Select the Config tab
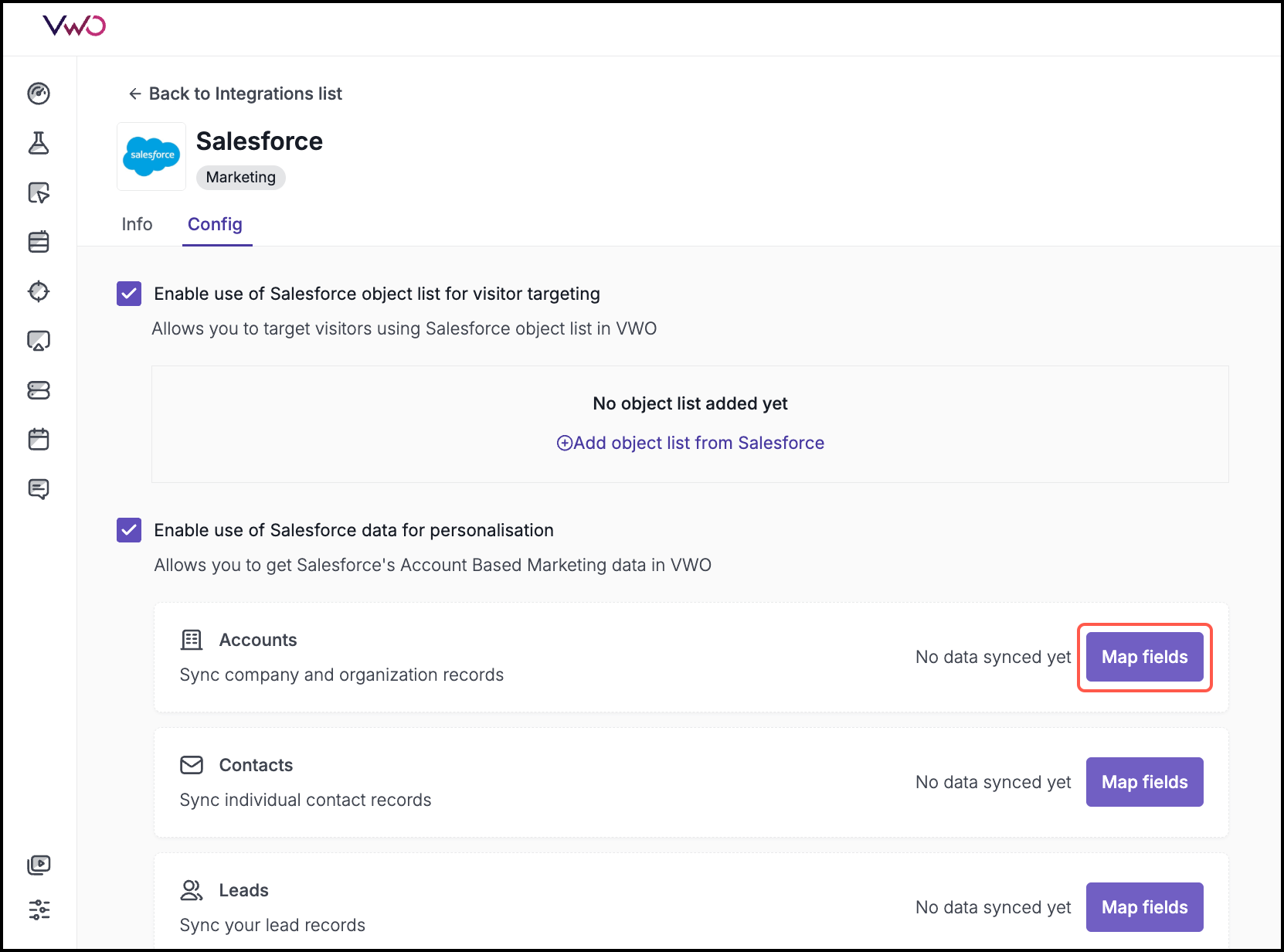Viewport: 1284px width, 952px height. point(216,224)
